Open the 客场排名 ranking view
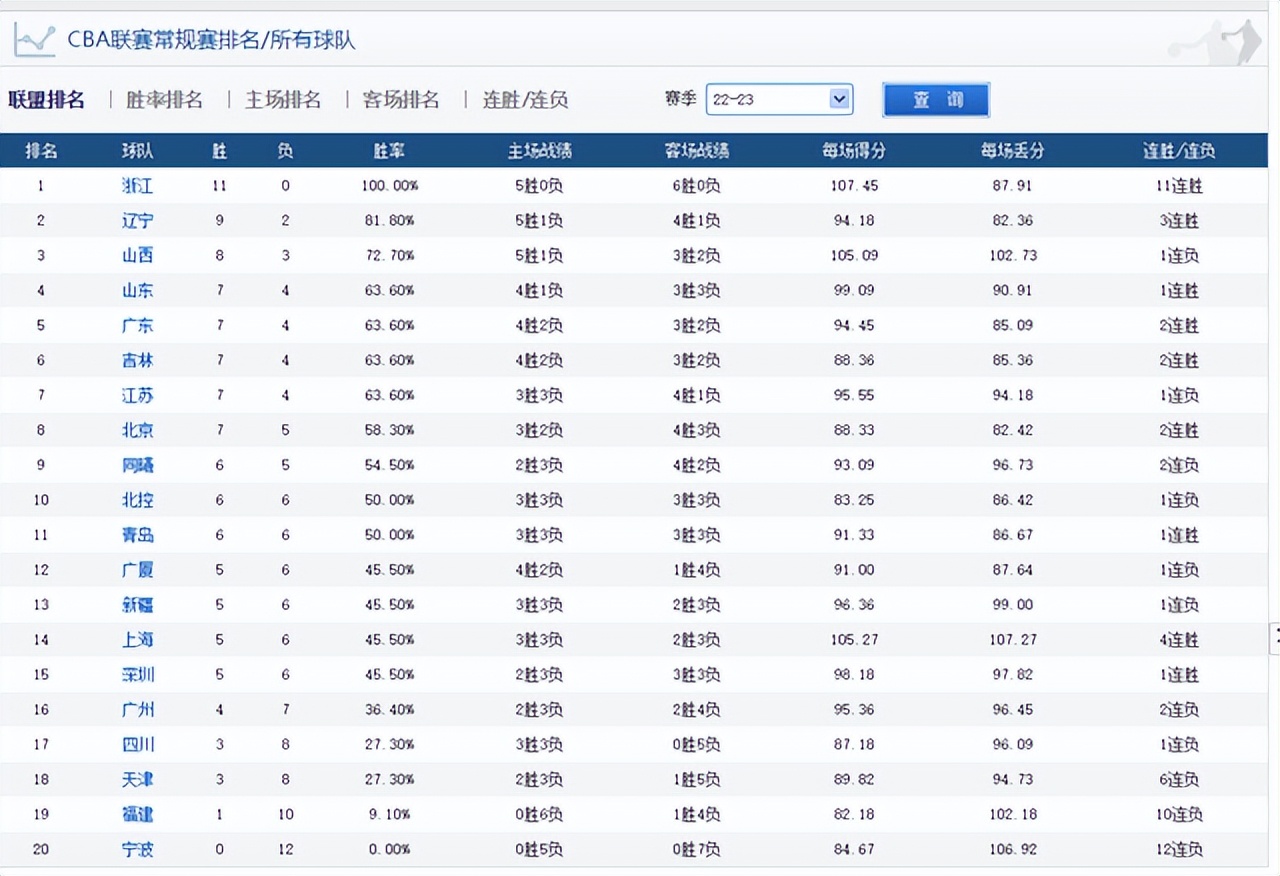The image size is (1280, 876). [x=400, y=100]
